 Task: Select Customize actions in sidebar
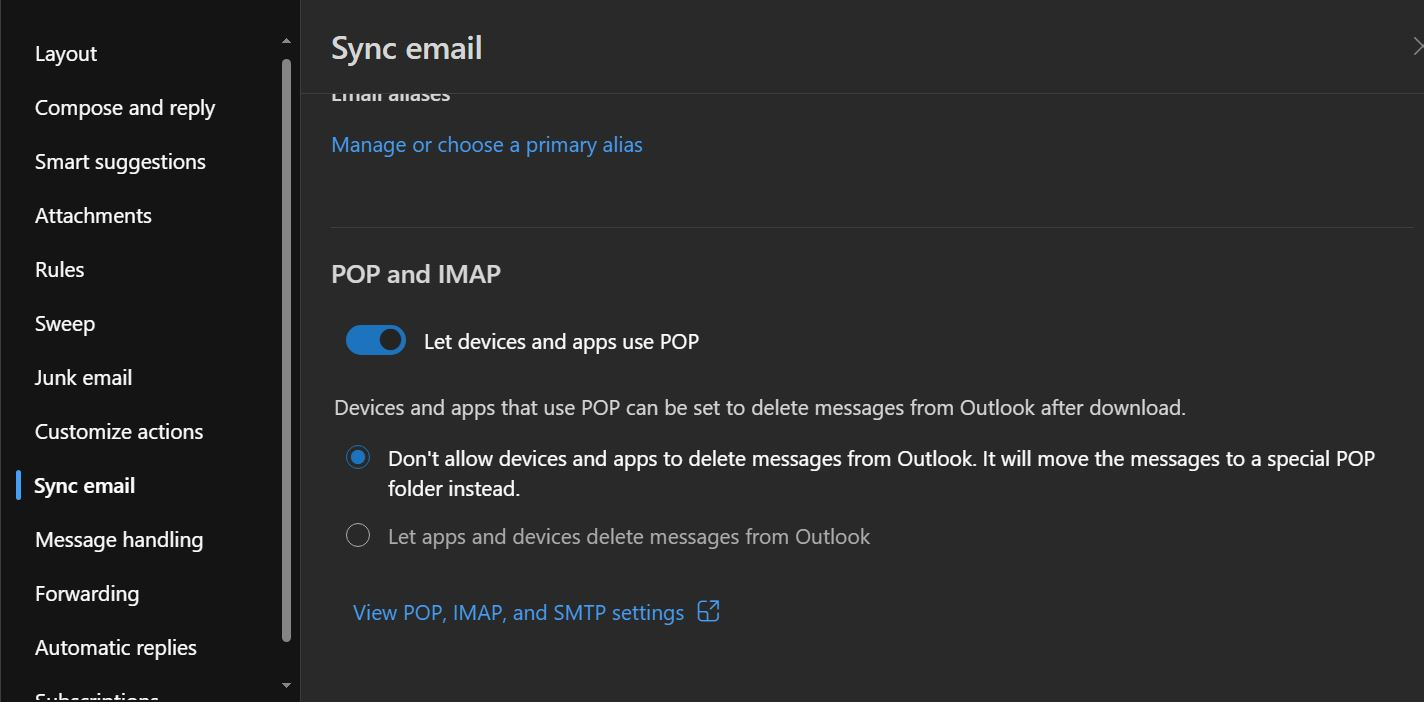pyautogui.click(x=118, y=431)
